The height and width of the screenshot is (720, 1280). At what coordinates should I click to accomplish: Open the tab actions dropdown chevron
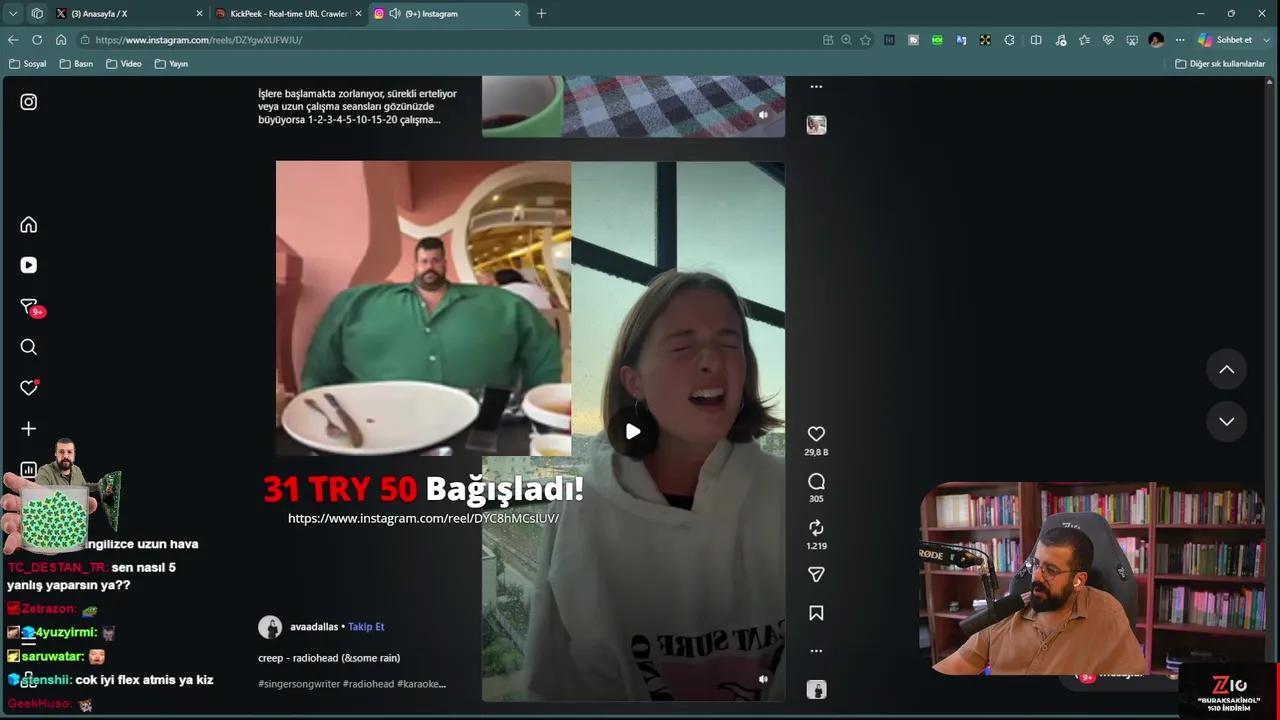click(13, 13)
